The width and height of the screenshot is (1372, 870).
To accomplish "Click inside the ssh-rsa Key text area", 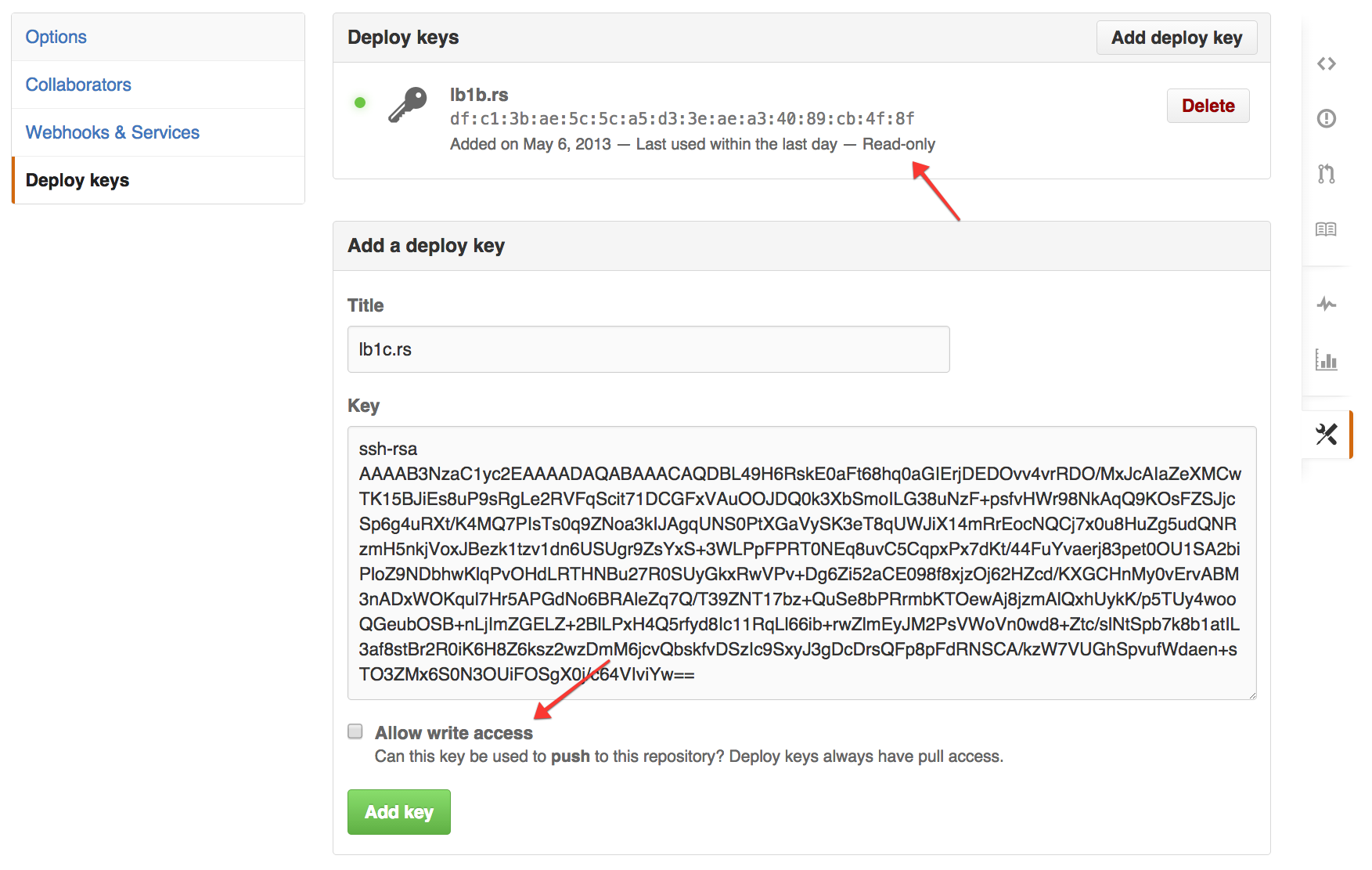I will click(x=801, y=562).
